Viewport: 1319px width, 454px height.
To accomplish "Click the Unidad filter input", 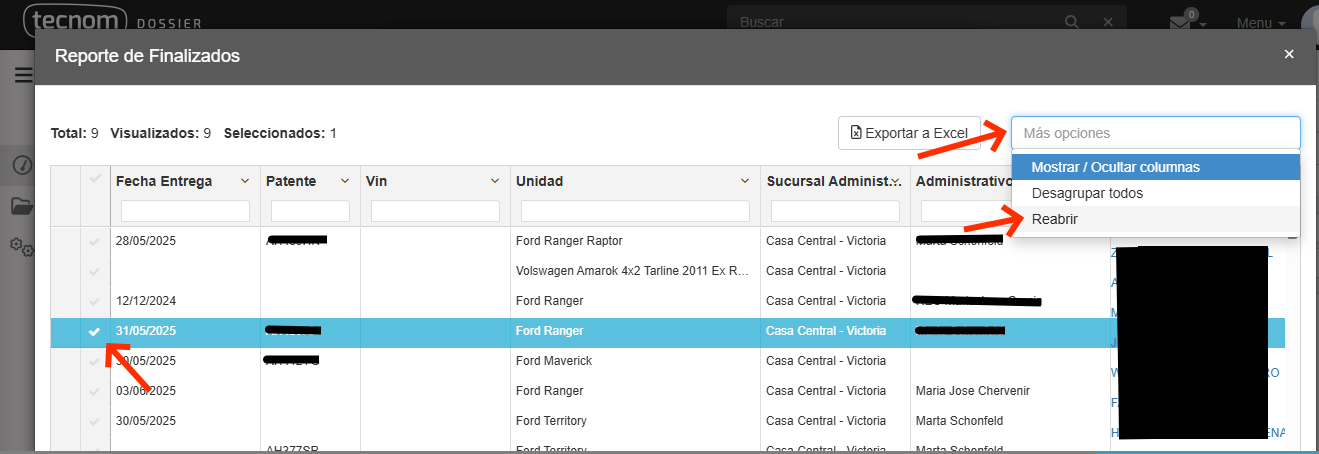I will [x=635, y=211].
